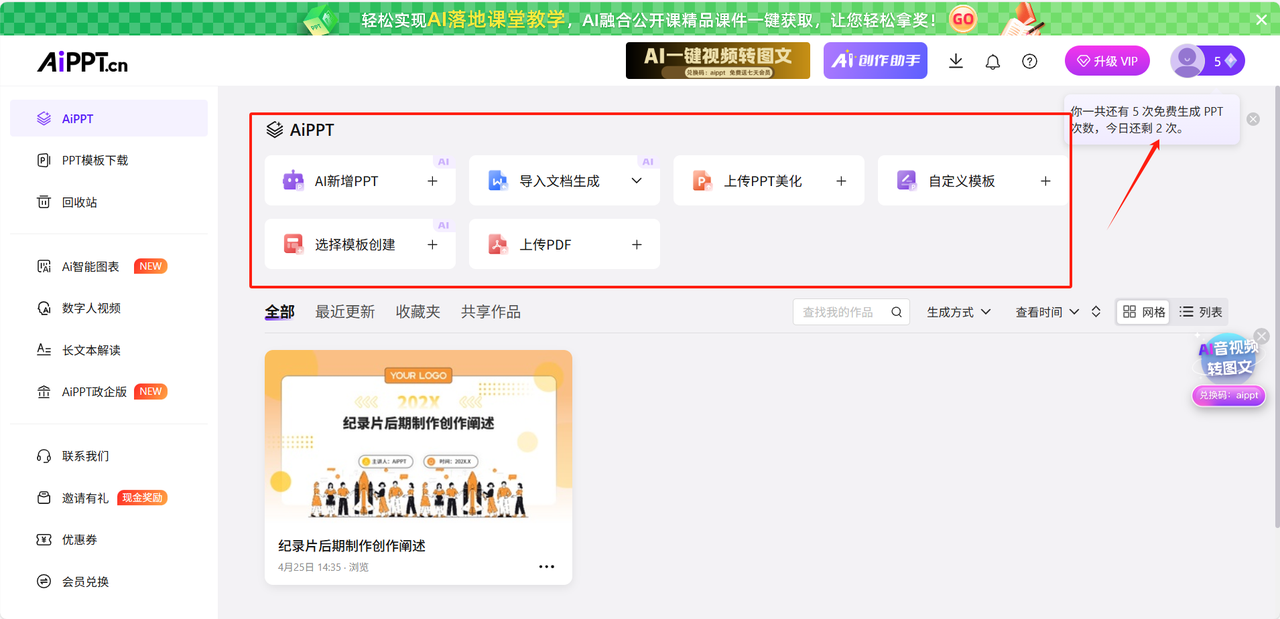Click the 自定义模板 card
1280x619 pixels.
click(x=973, y=181)
